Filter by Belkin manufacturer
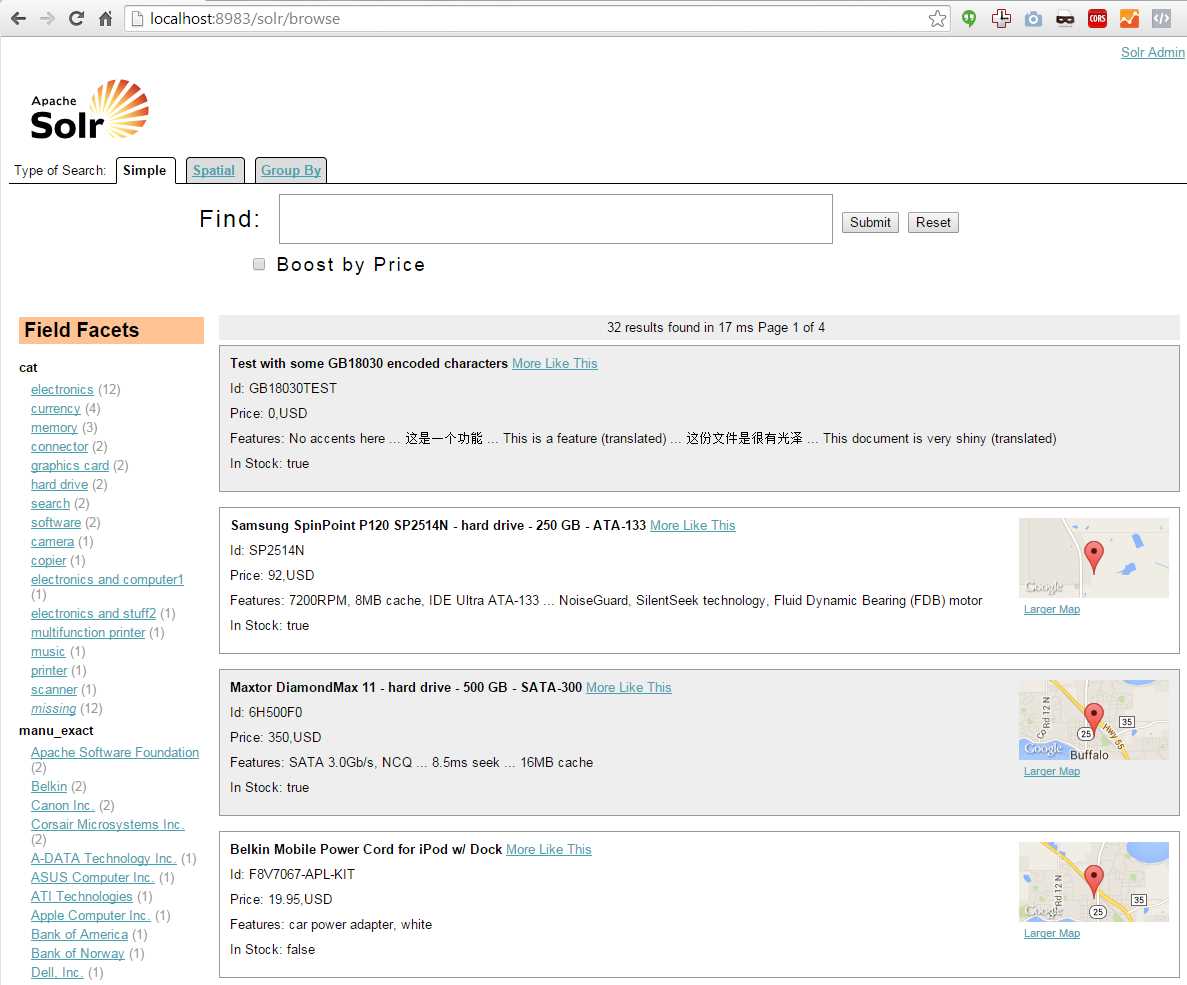The height and width of the screenshot is (985, 1187). tap(48, 787)
